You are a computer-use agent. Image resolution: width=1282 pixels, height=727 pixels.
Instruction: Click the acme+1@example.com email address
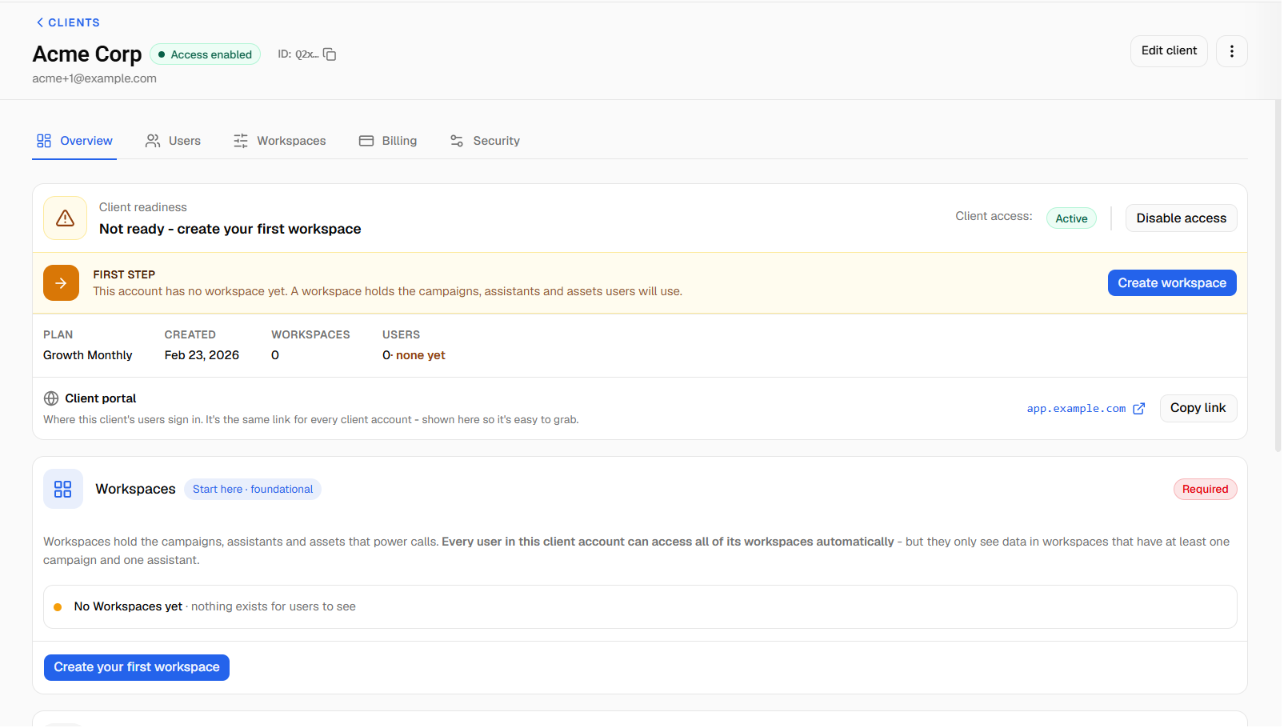[x=94, y=78]
